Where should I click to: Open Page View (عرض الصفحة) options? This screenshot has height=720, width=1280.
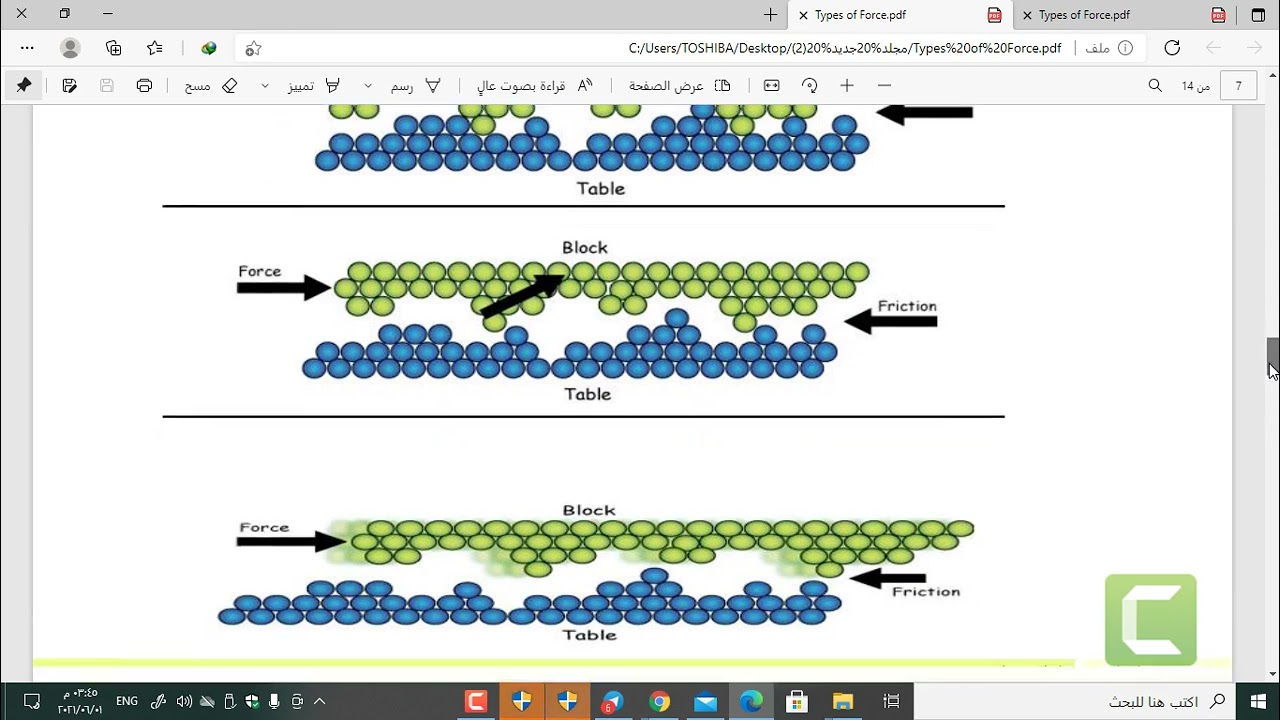coord(680,86)
